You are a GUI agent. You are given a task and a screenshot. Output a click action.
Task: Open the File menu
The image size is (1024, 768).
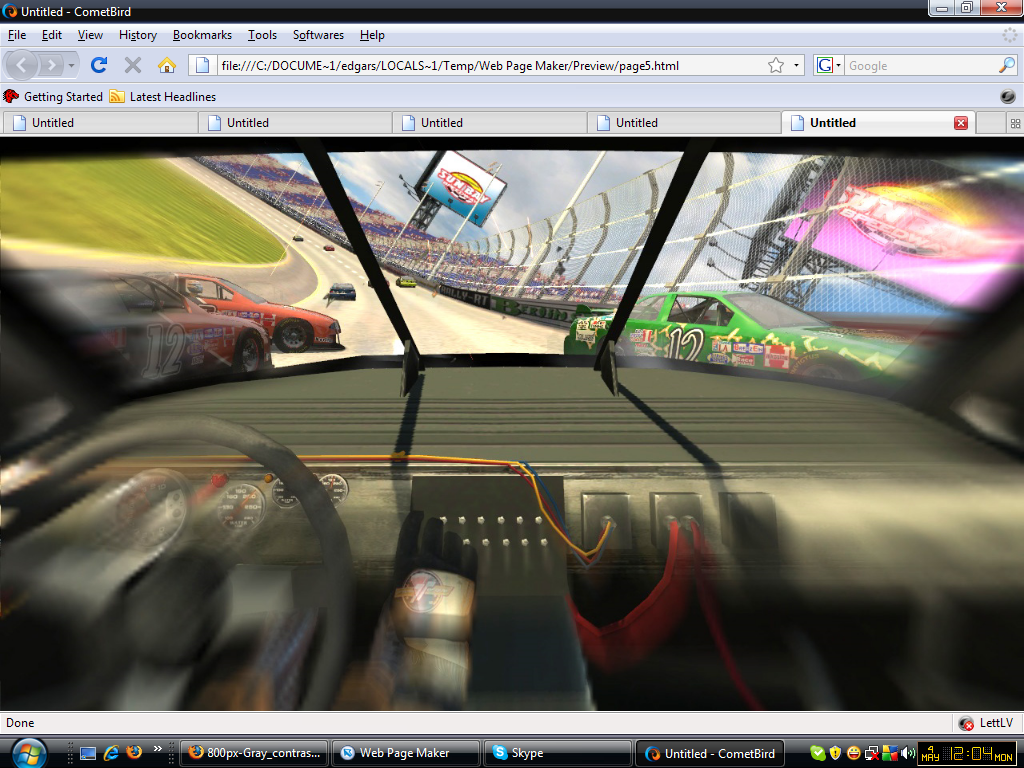[x=17, y=35]
